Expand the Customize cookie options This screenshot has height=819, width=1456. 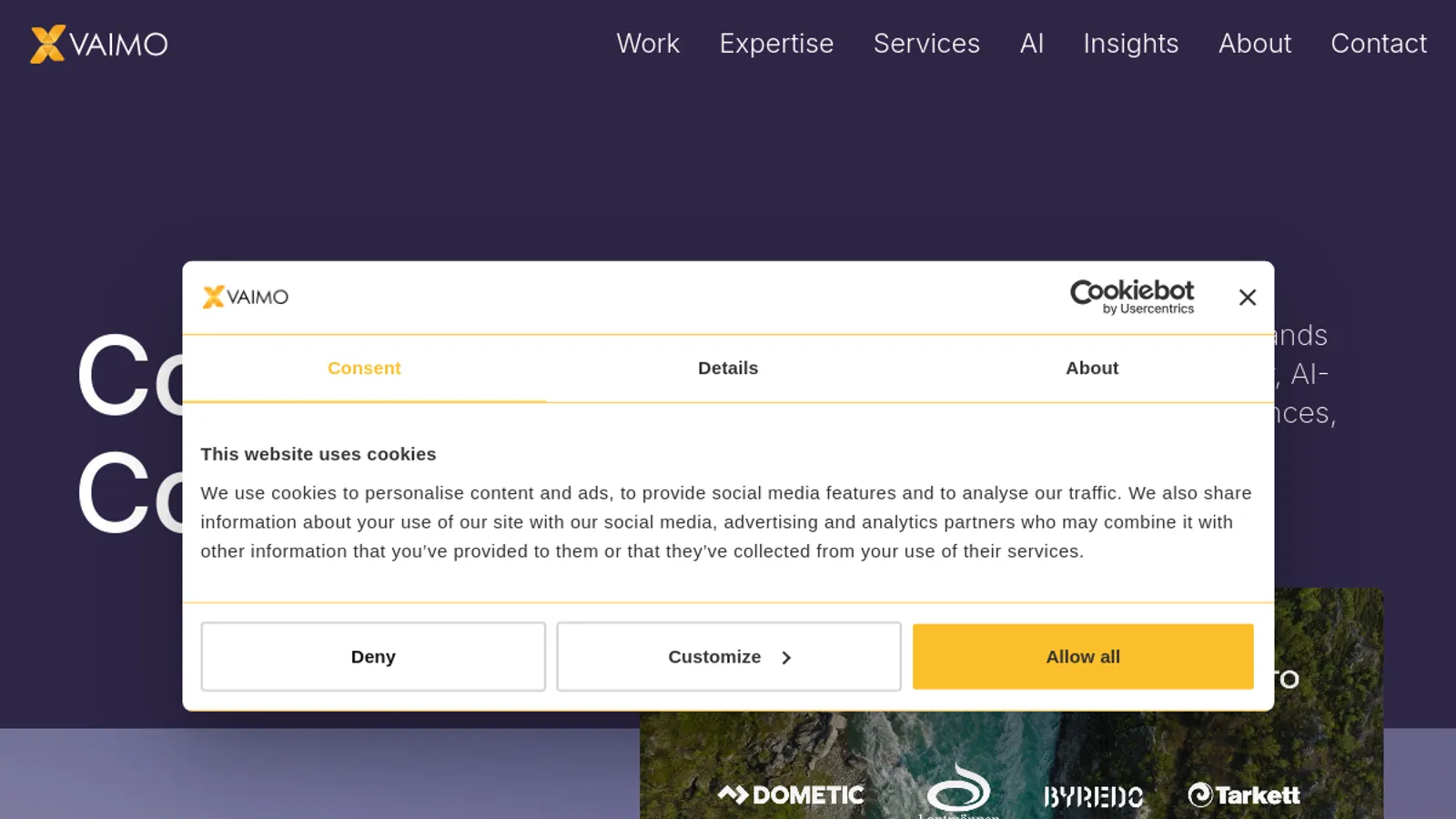click(x=729, y=657)
